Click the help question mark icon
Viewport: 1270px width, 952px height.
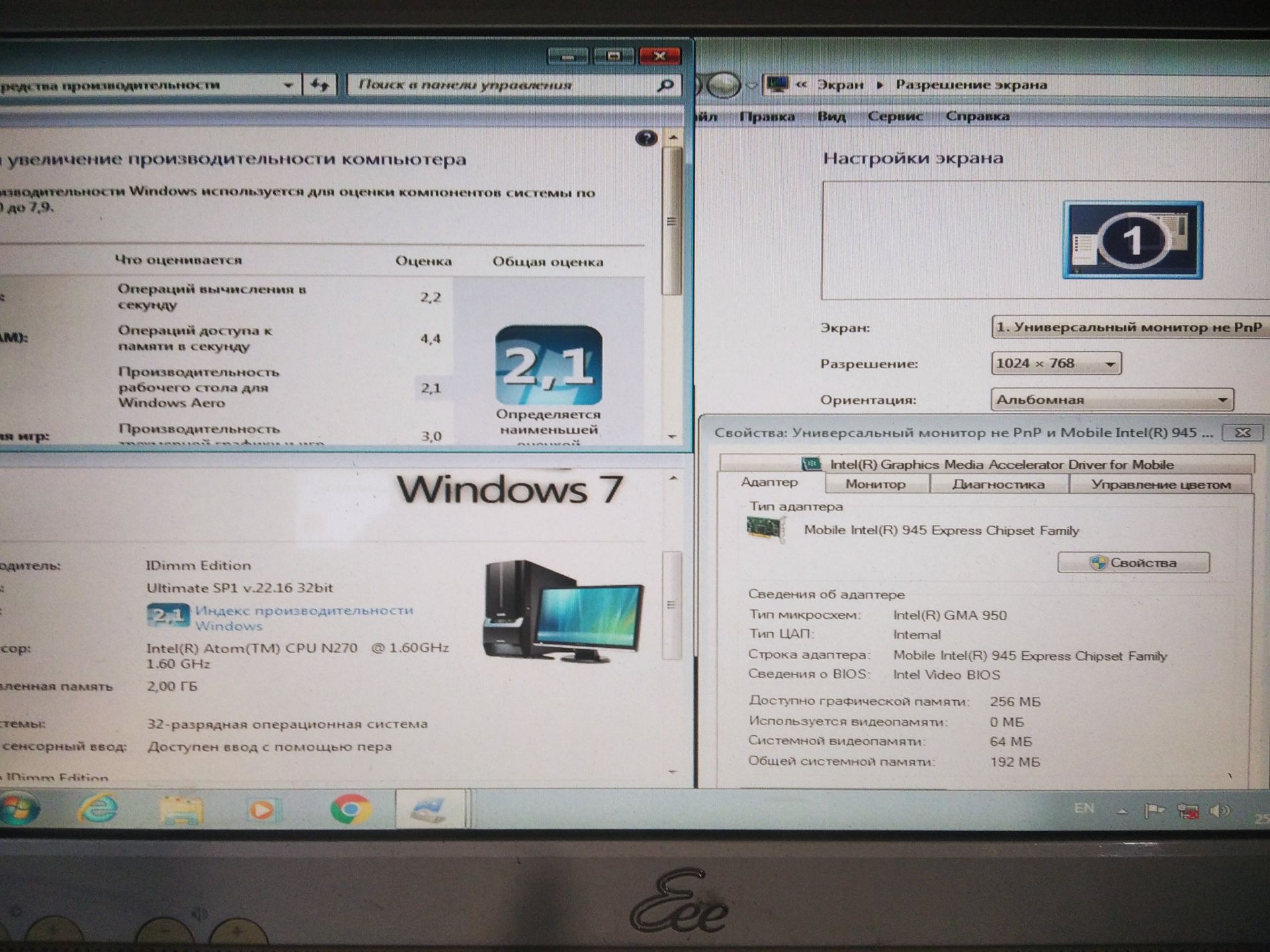pos(646,138)
